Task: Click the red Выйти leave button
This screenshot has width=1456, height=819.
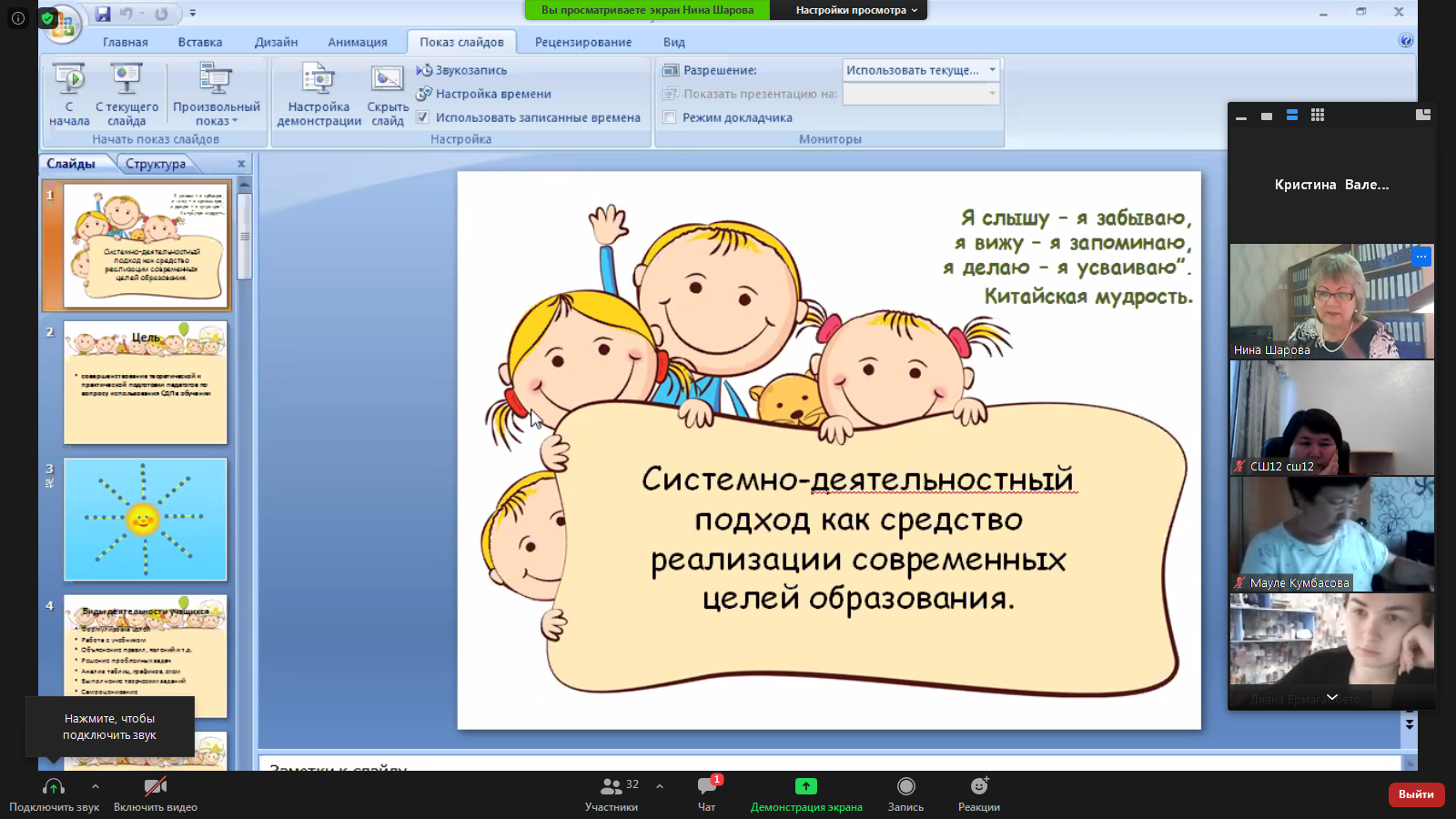Action: 1415,794
